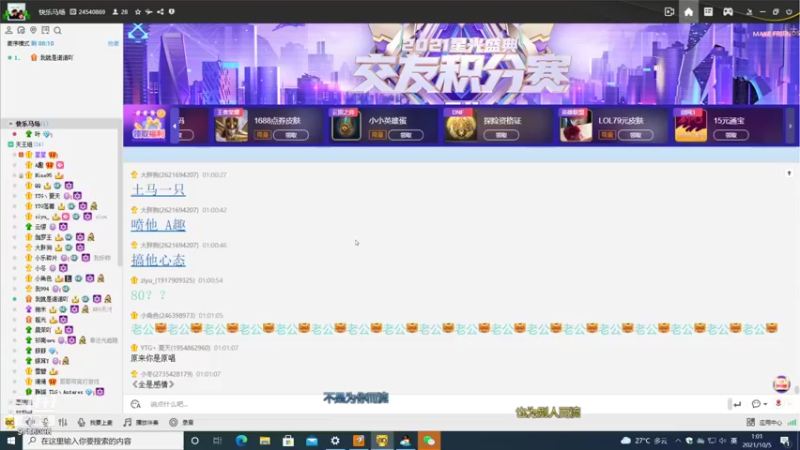Click the 搞他心态 chat message
This screenshot has height=450, width=800.
(x=158, y=260)
